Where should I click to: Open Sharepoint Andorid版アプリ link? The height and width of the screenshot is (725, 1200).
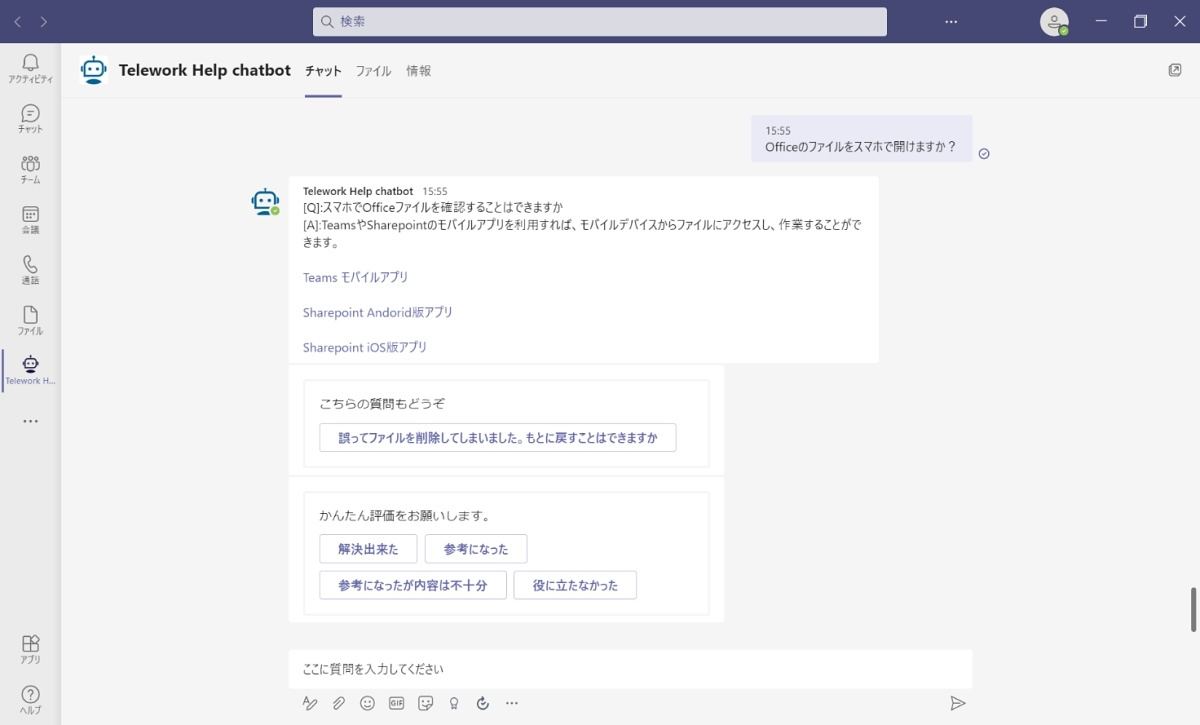click(x=378, y=312)
